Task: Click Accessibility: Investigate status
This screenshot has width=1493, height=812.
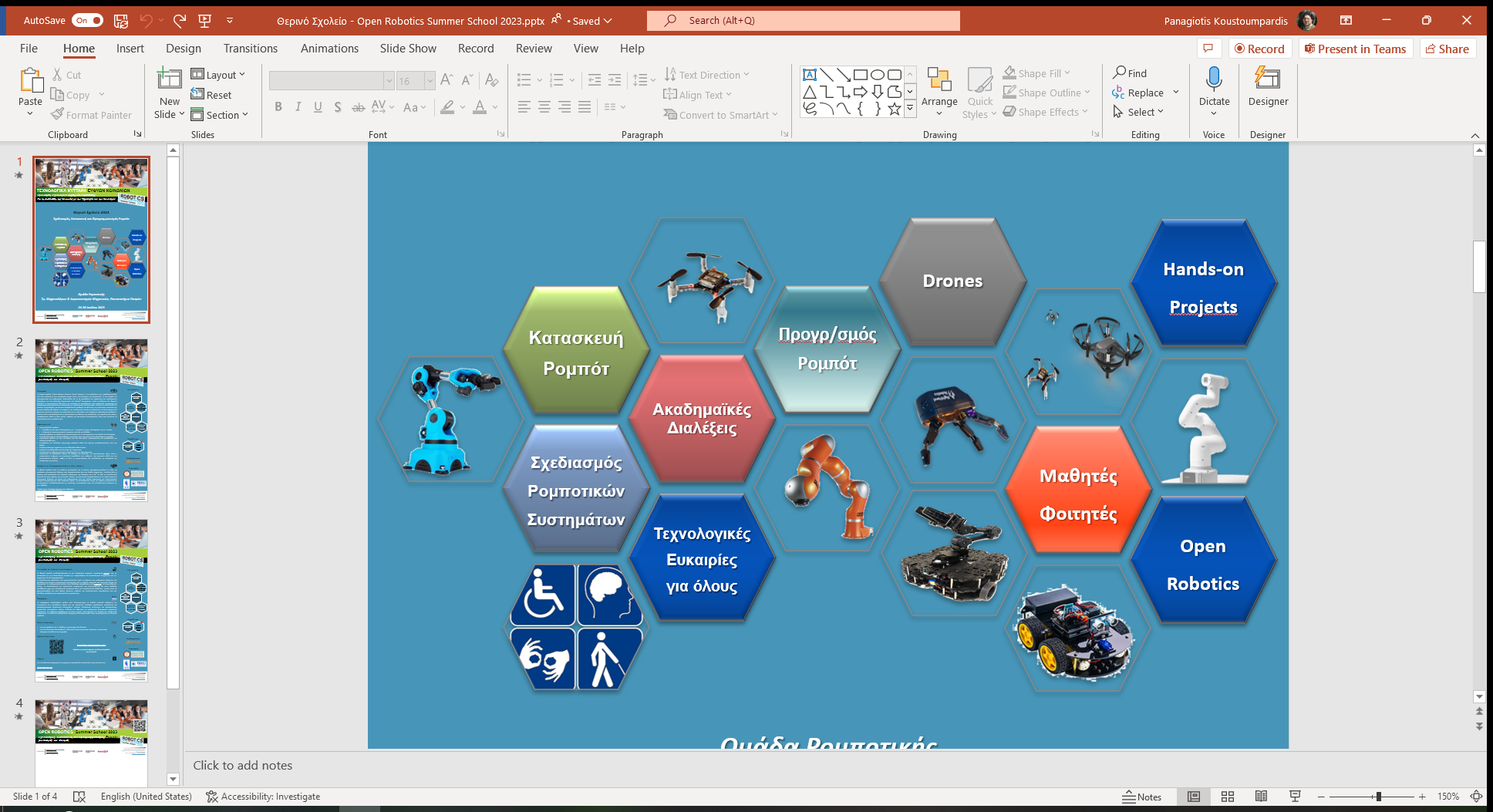Action: [263, 797]
